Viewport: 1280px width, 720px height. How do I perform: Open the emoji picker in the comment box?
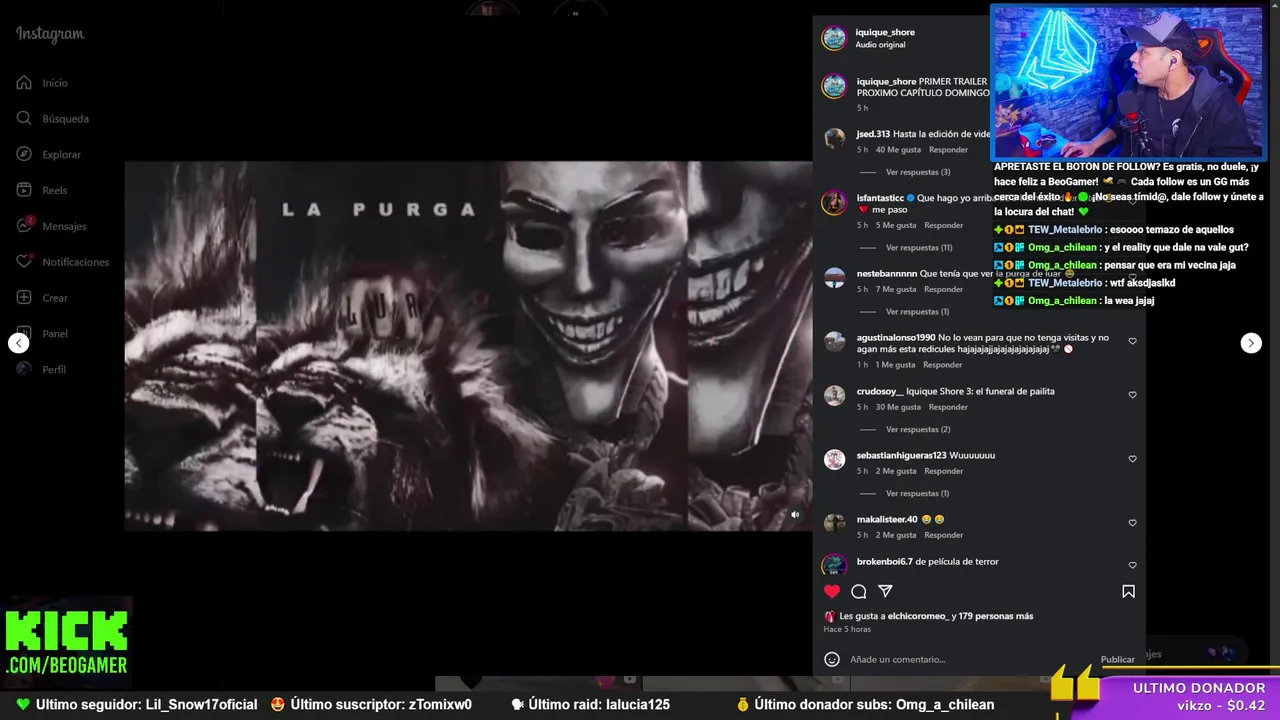832,659
